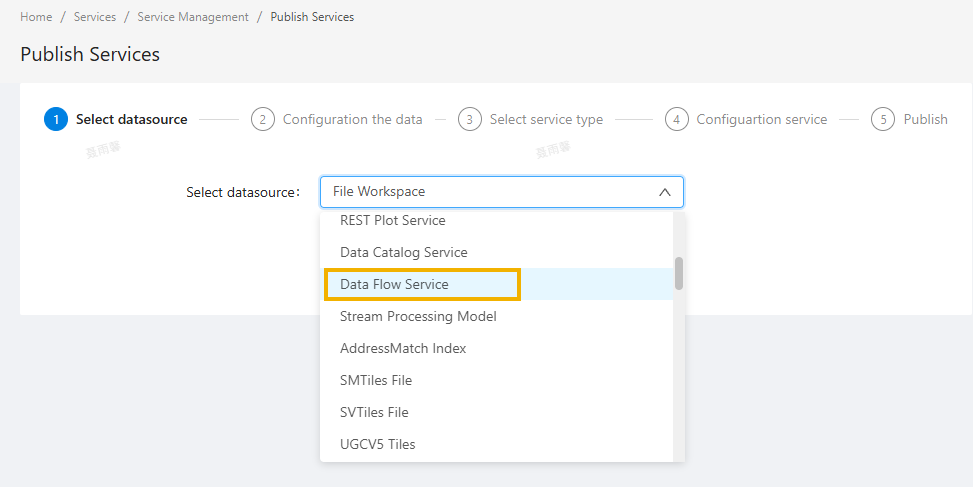Click step 5 circle icon

pyautogui.click(x=883, y=119)
